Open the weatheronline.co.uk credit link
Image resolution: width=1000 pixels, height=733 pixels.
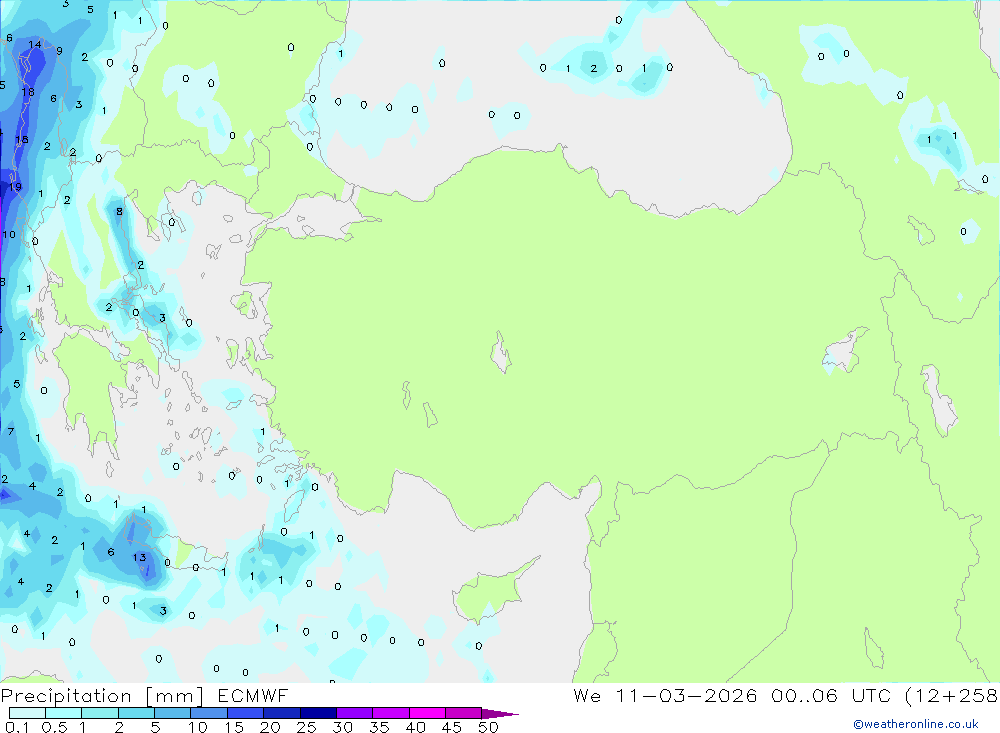916,724
